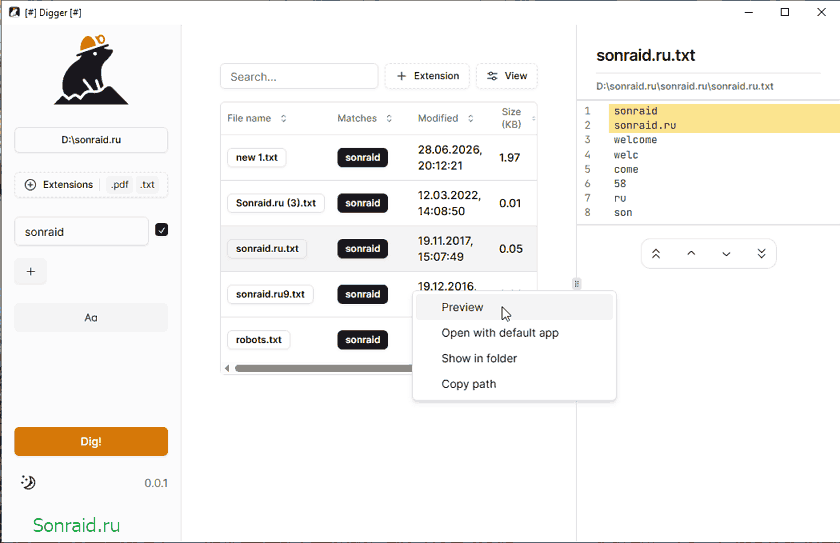Select file Sonraid.ru (3).txt

pos(276,203)
